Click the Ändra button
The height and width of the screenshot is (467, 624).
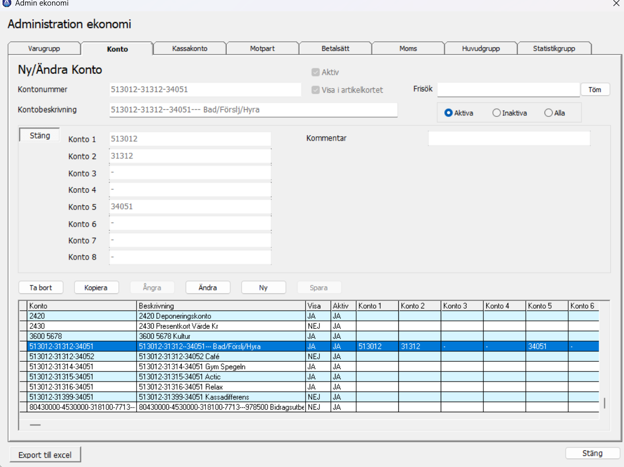point(208,287)
